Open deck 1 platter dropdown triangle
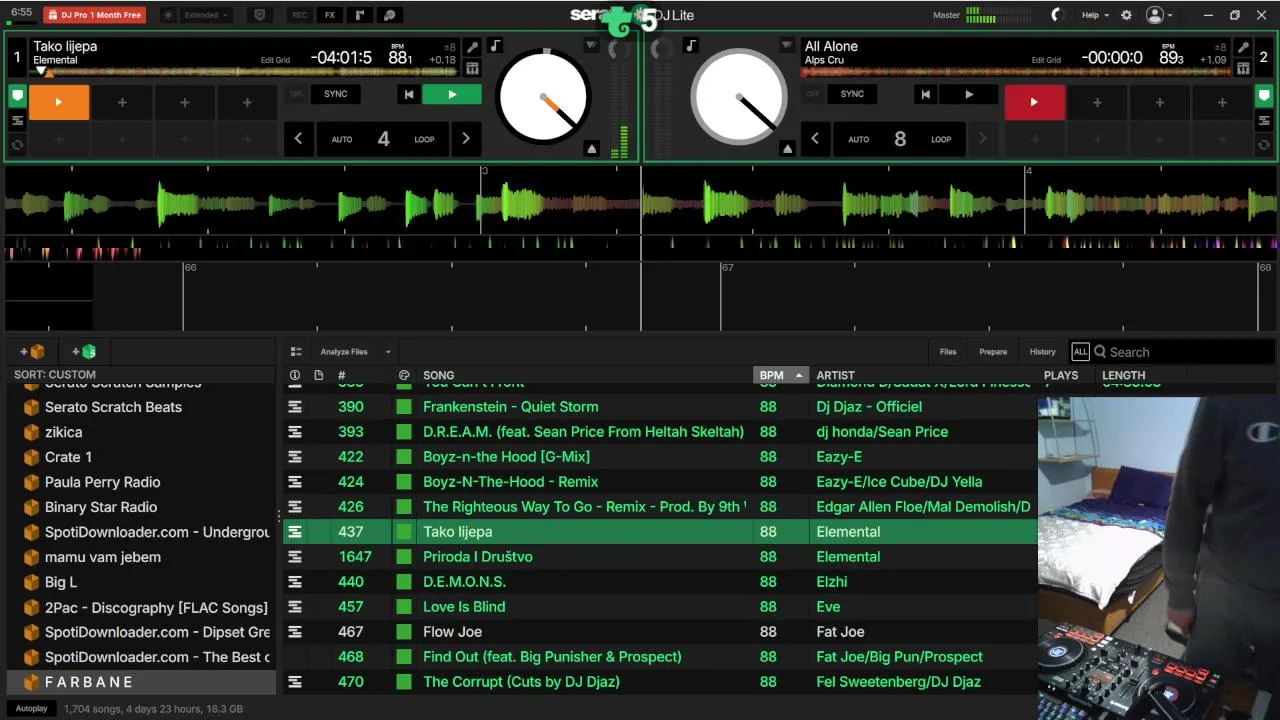This screenshot has width=1280, height=720. [x=592, y=46]
